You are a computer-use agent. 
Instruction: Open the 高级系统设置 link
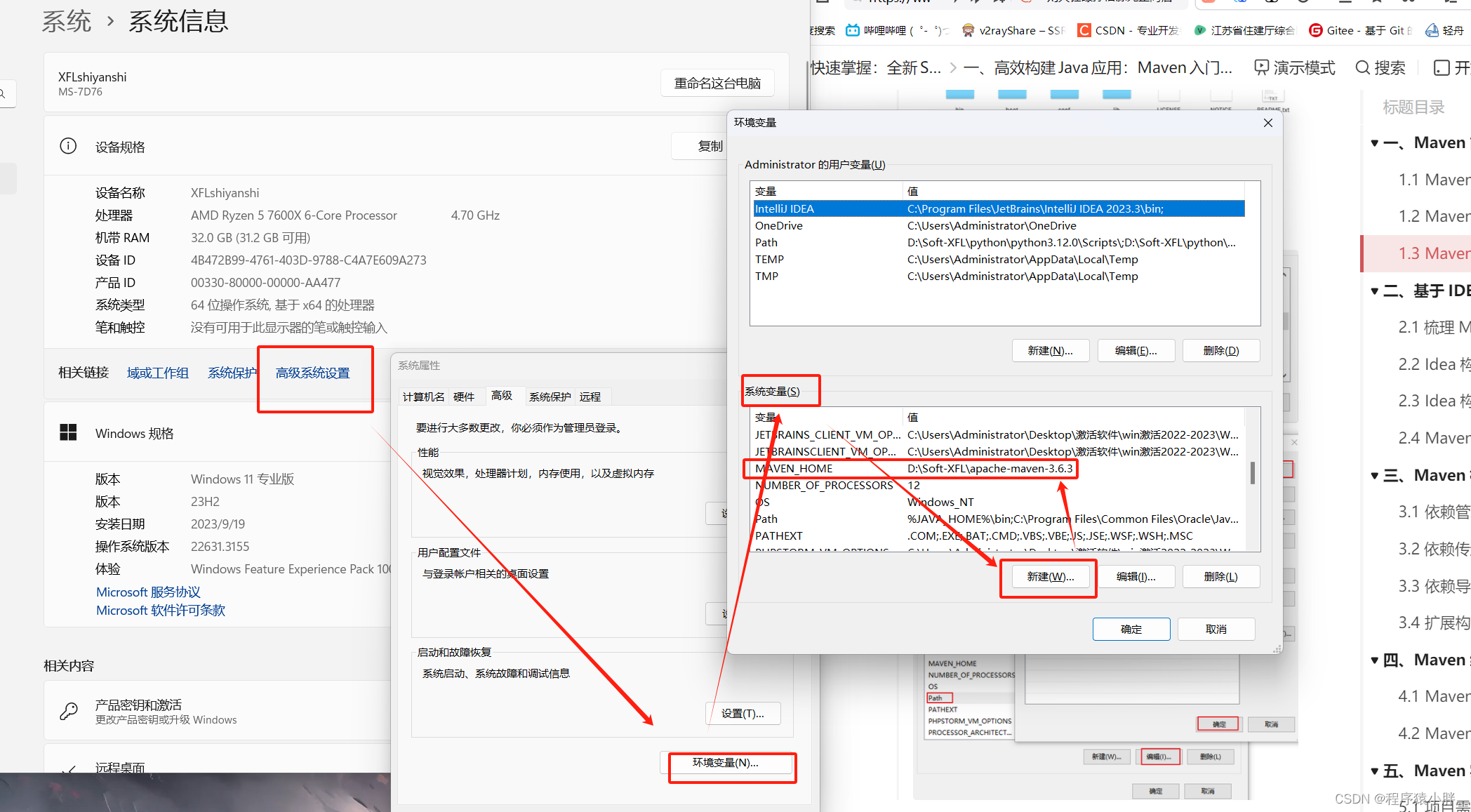[313, 373]
